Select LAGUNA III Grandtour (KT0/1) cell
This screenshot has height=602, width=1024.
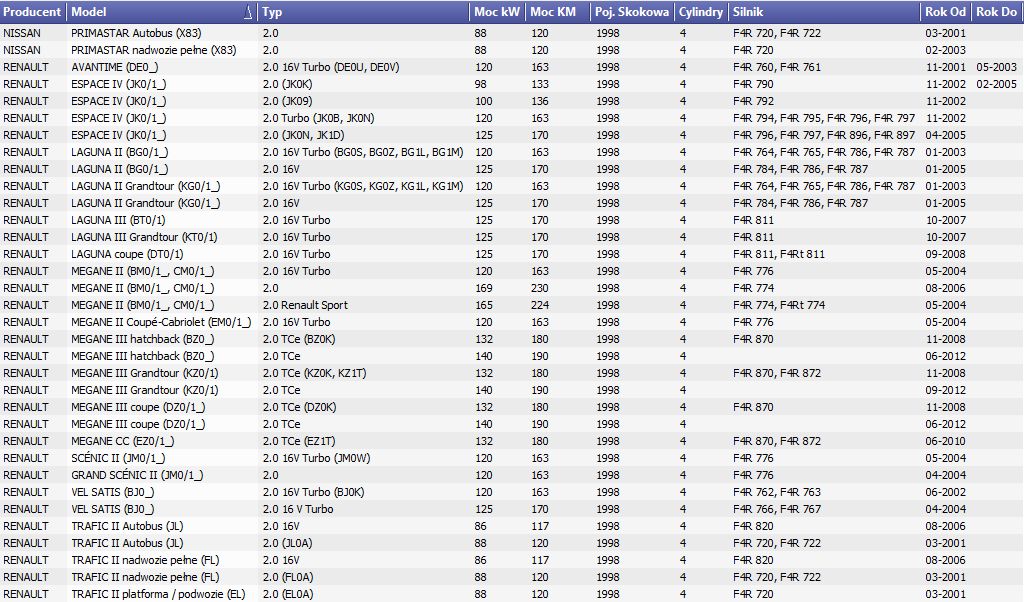(x=144, y=236)
